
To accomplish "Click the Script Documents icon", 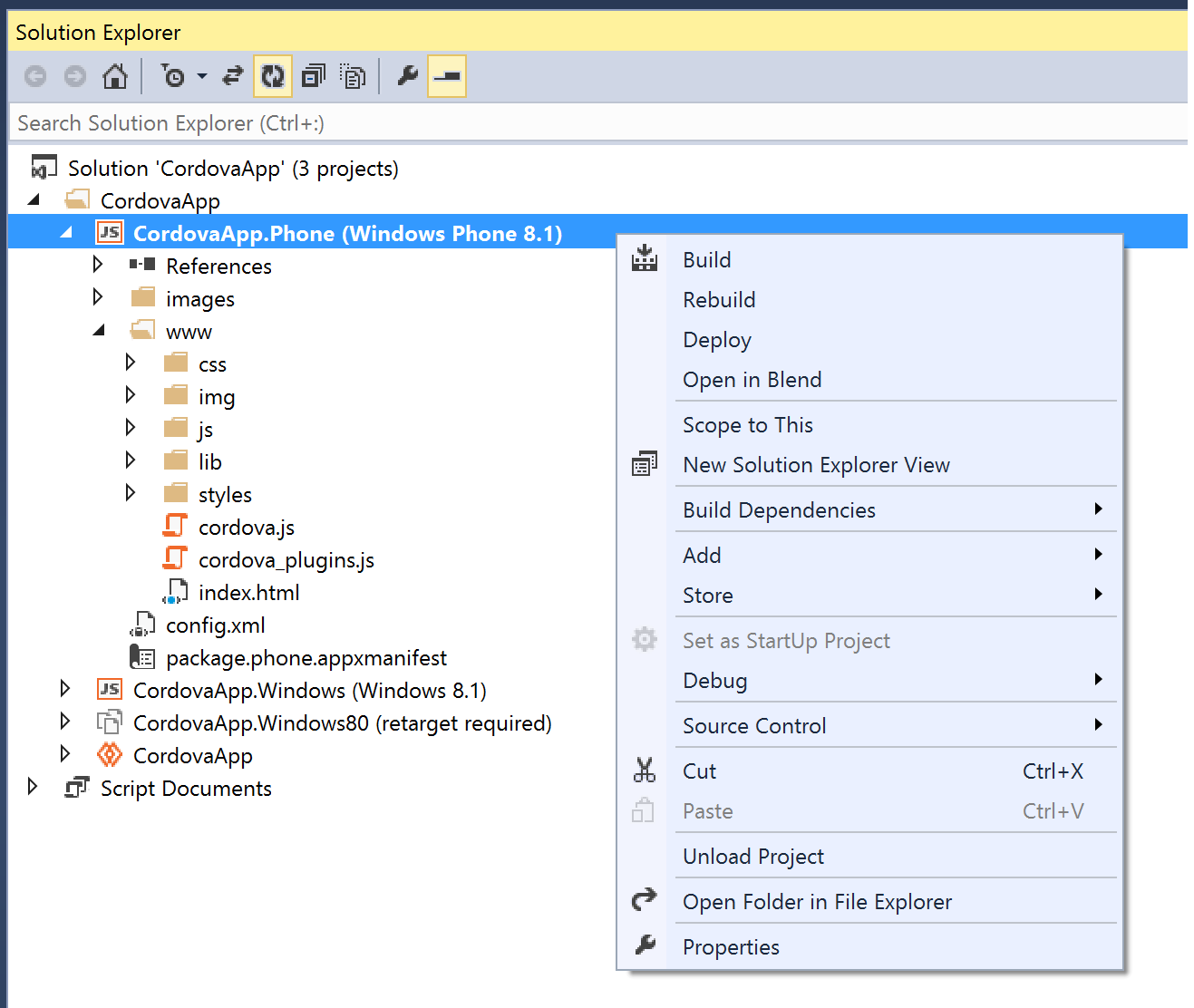I will 77,788.
